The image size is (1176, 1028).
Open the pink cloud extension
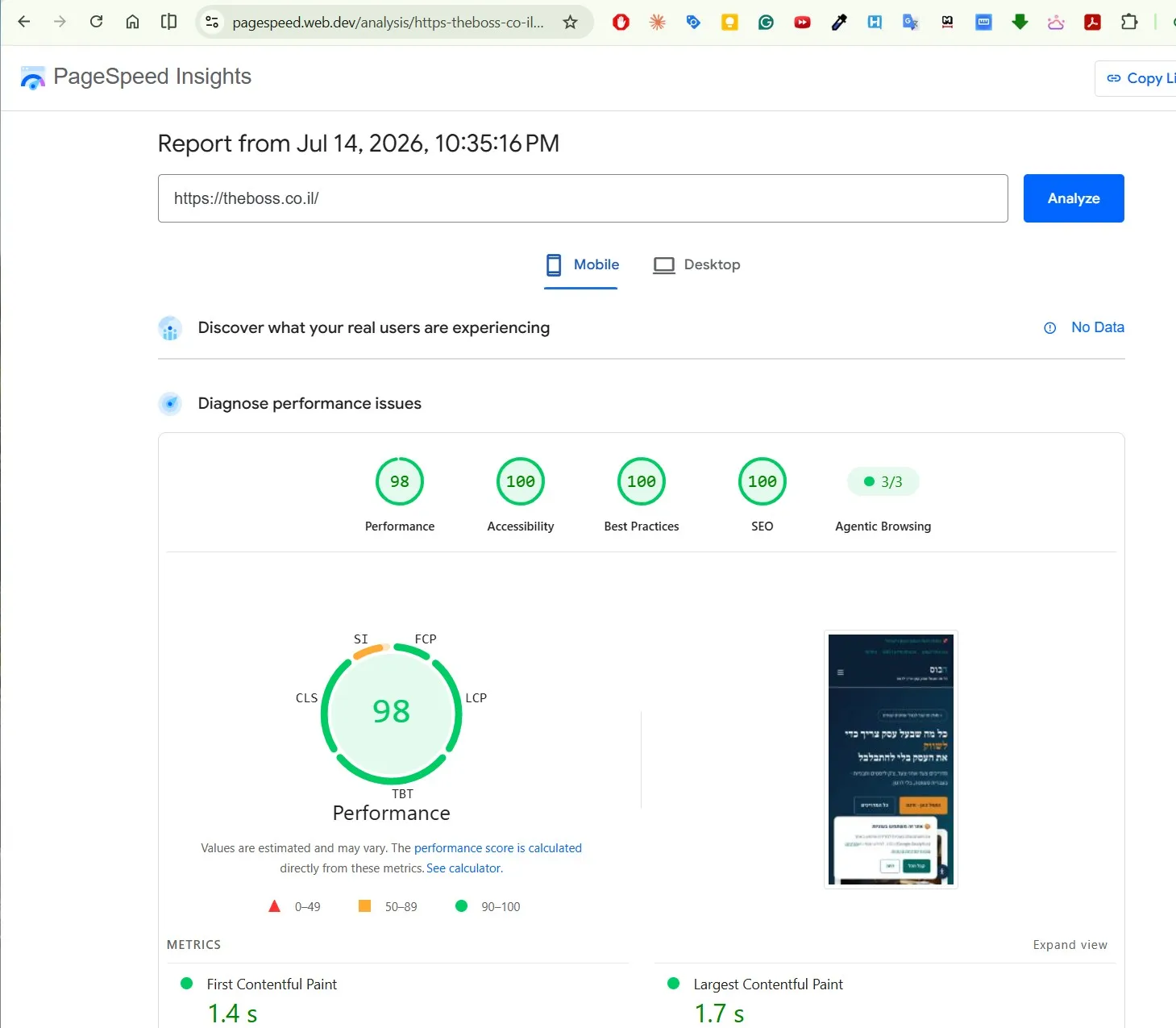[1056, 22]
